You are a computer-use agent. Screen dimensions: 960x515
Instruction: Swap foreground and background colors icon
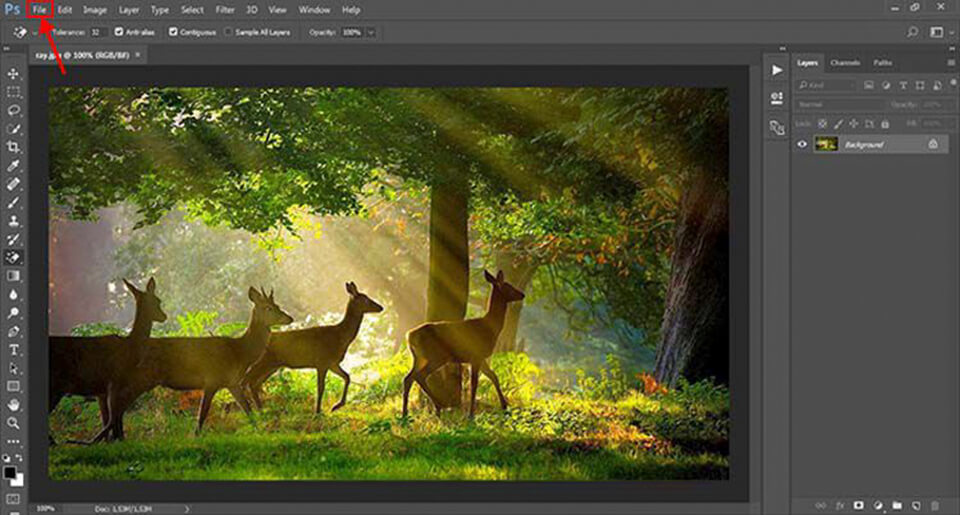coord(19,458)
